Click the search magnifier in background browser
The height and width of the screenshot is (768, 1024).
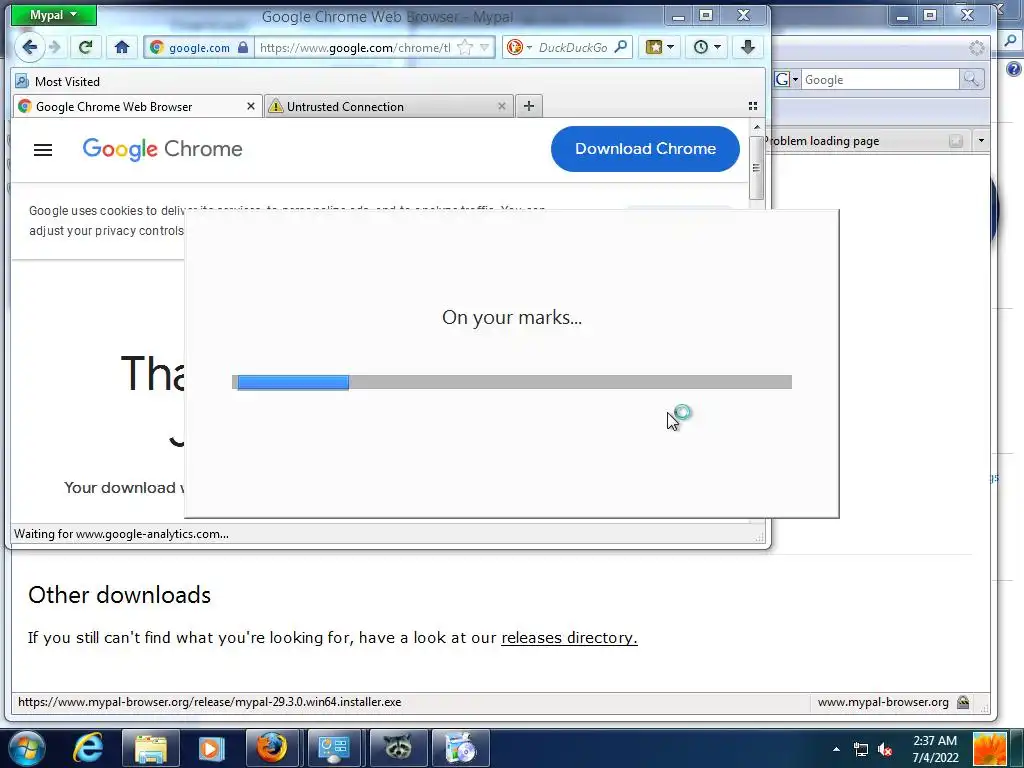point(971,80)
